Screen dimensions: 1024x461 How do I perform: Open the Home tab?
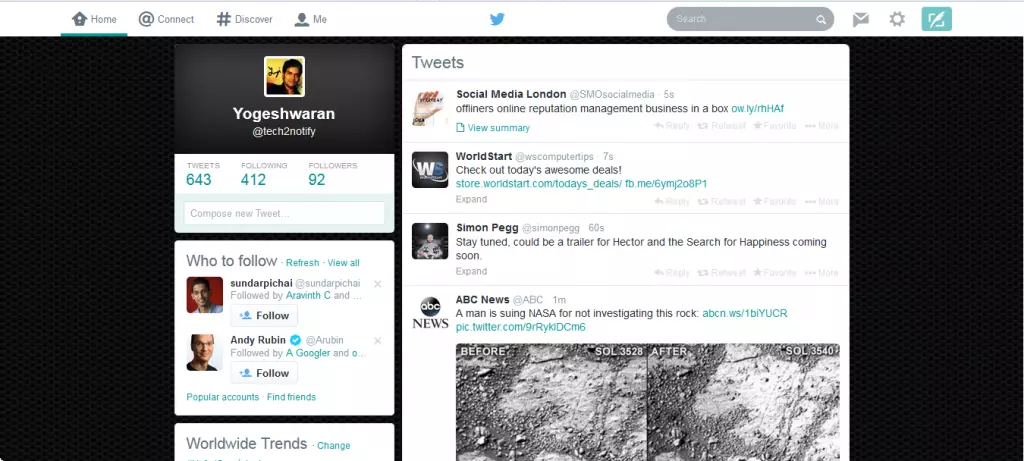coord(94,19)
